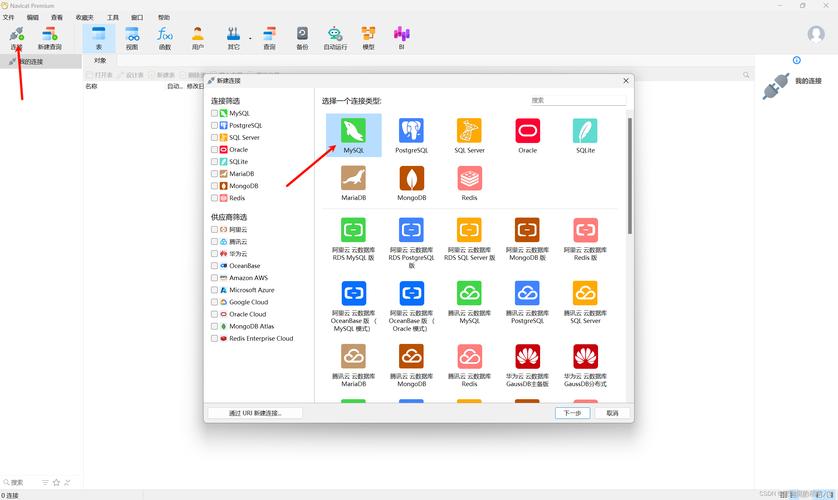
Task: Select 腾讯云 云数据库 SQL Server tile
Action: [585, 302]
